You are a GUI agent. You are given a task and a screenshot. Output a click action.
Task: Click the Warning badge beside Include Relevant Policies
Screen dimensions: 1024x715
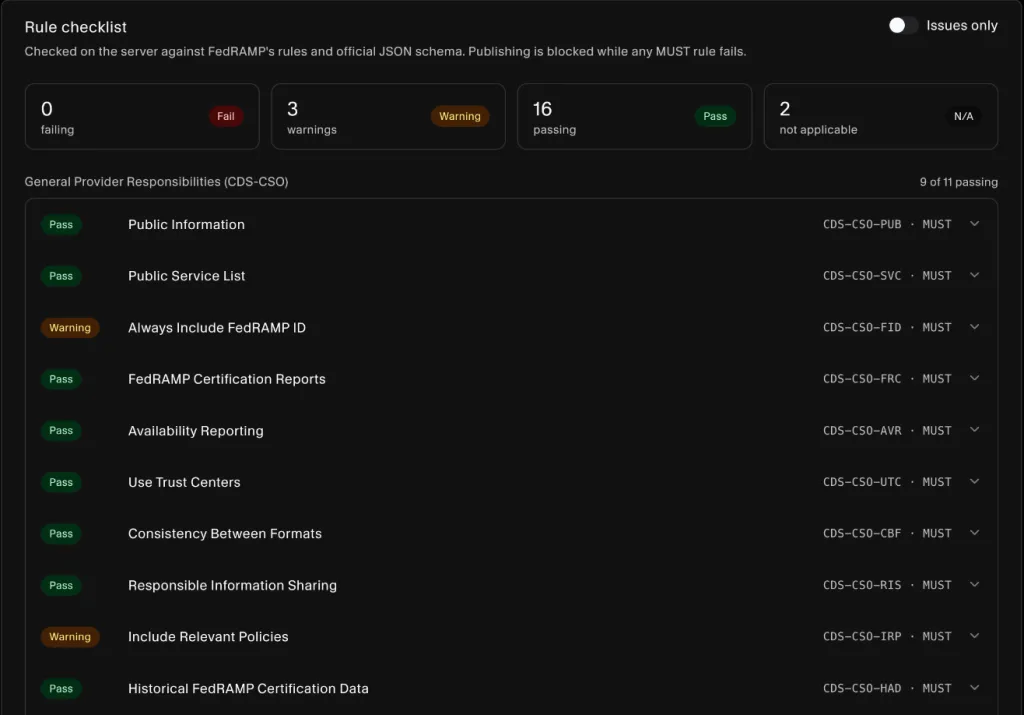point(70,637)
